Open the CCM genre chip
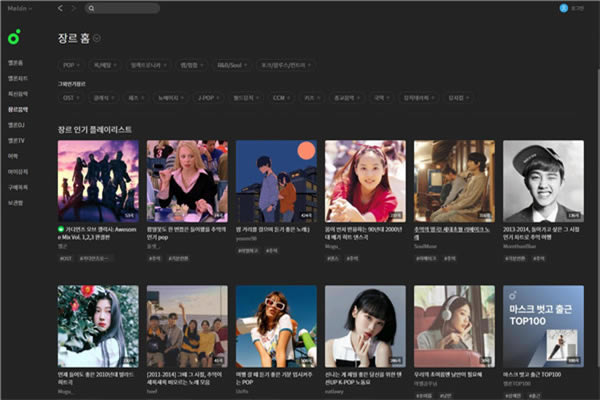This screenshot has width=600, height=400. 280,98
